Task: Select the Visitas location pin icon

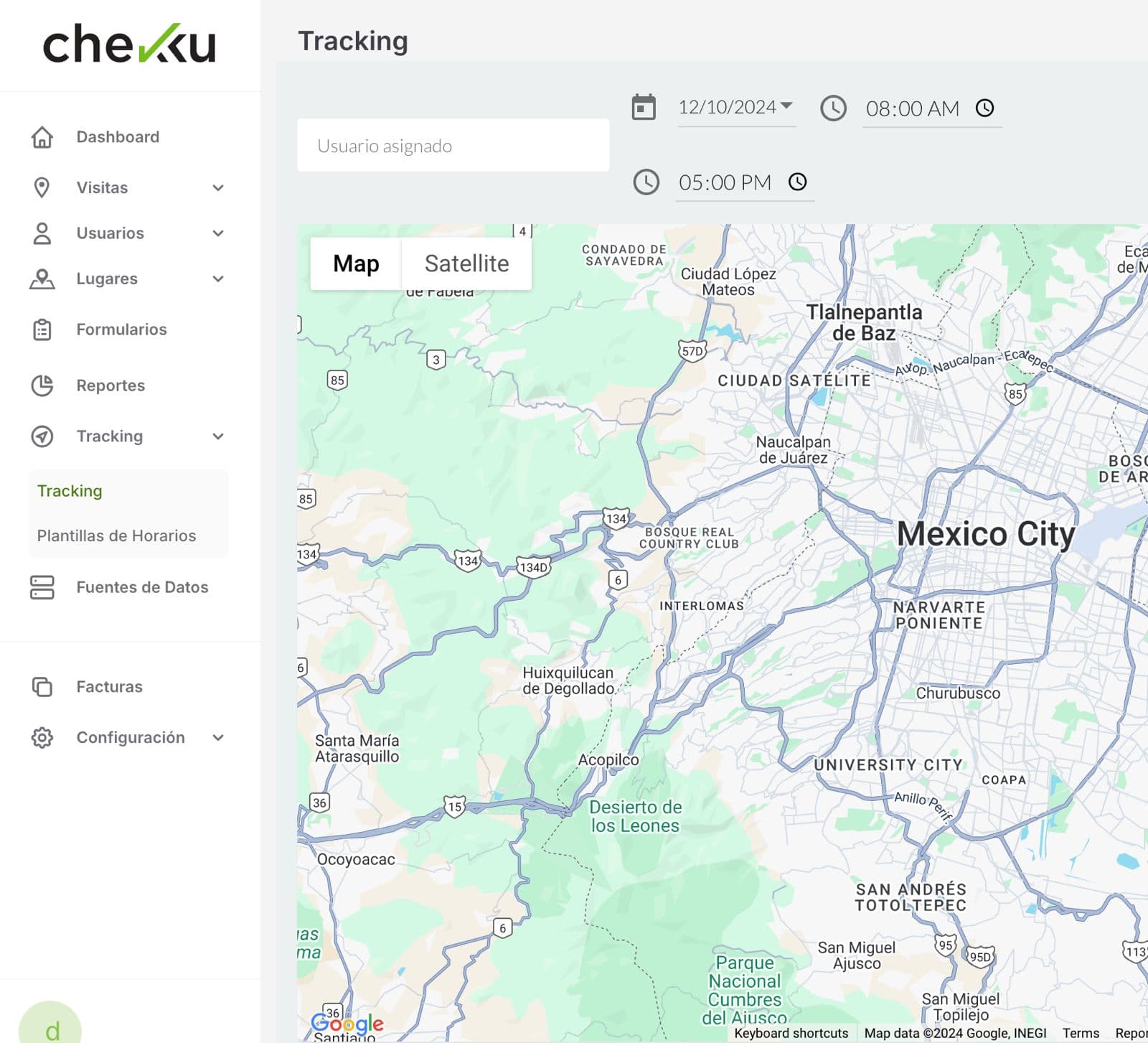Action: (42, 187)
